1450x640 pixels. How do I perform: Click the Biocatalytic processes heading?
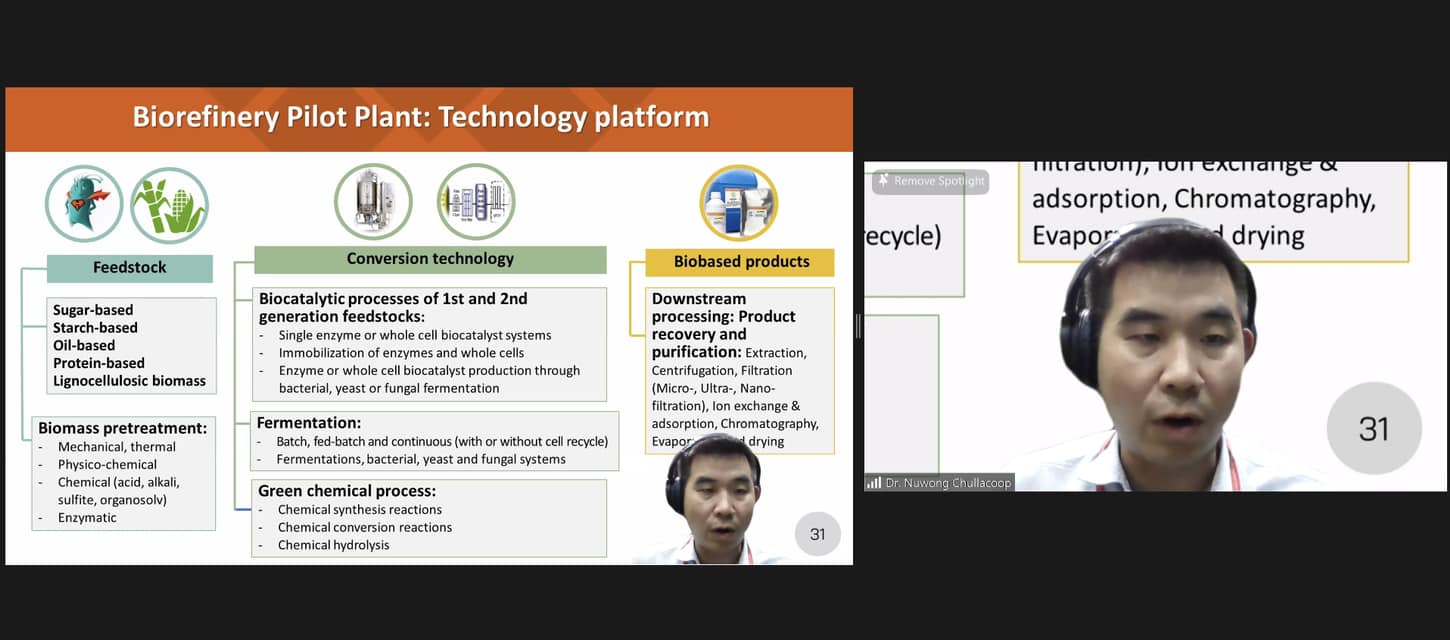pyautogui.click(x=393, y=307)
